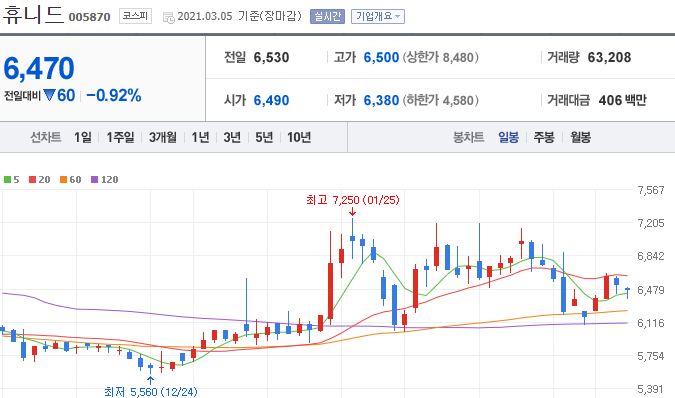Click the 최고 7,250 (01/25) high marker
Viewport: 675px width, 398px height.
pyautogui.click(x=353, y=200)
